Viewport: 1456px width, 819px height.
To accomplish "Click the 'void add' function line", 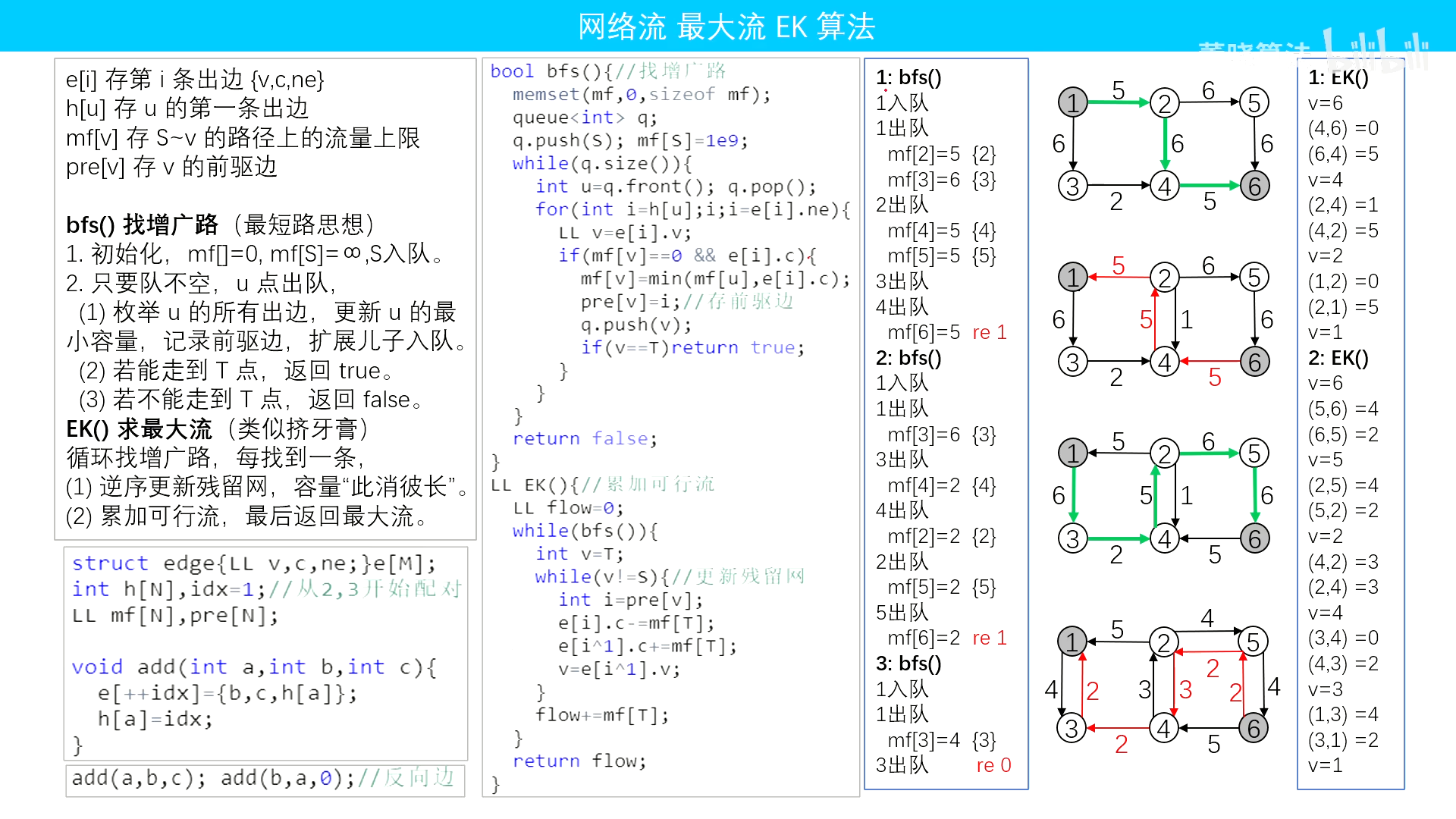I will (254, 667).
